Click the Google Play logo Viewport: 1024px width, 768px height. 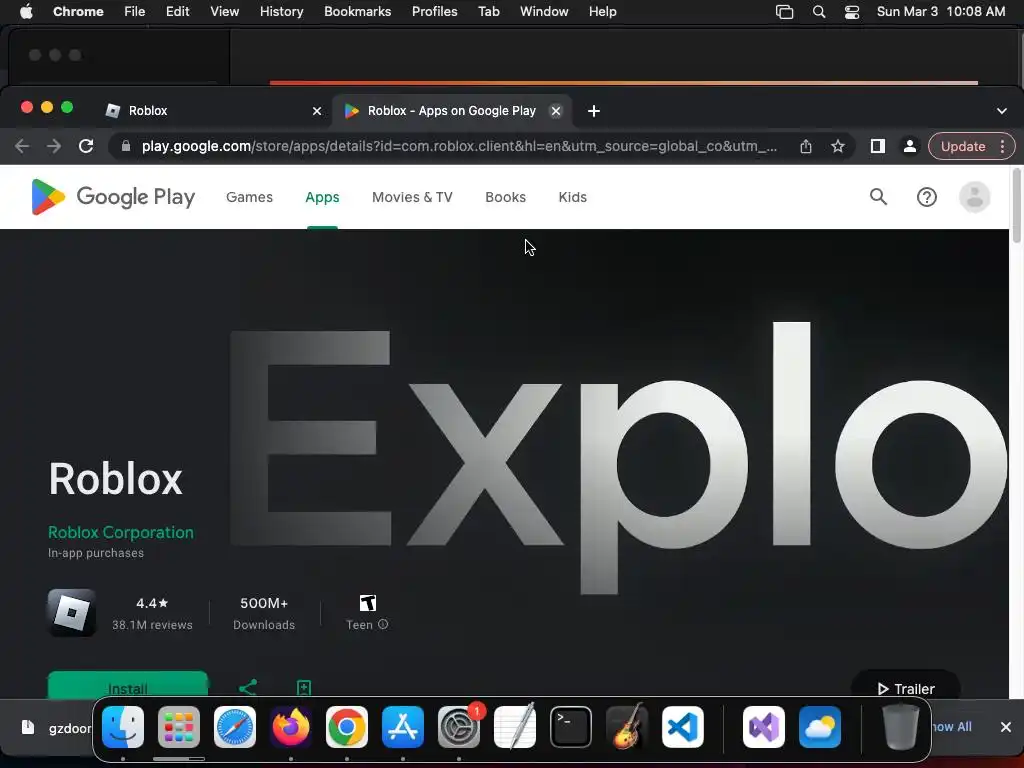(113, 197)
